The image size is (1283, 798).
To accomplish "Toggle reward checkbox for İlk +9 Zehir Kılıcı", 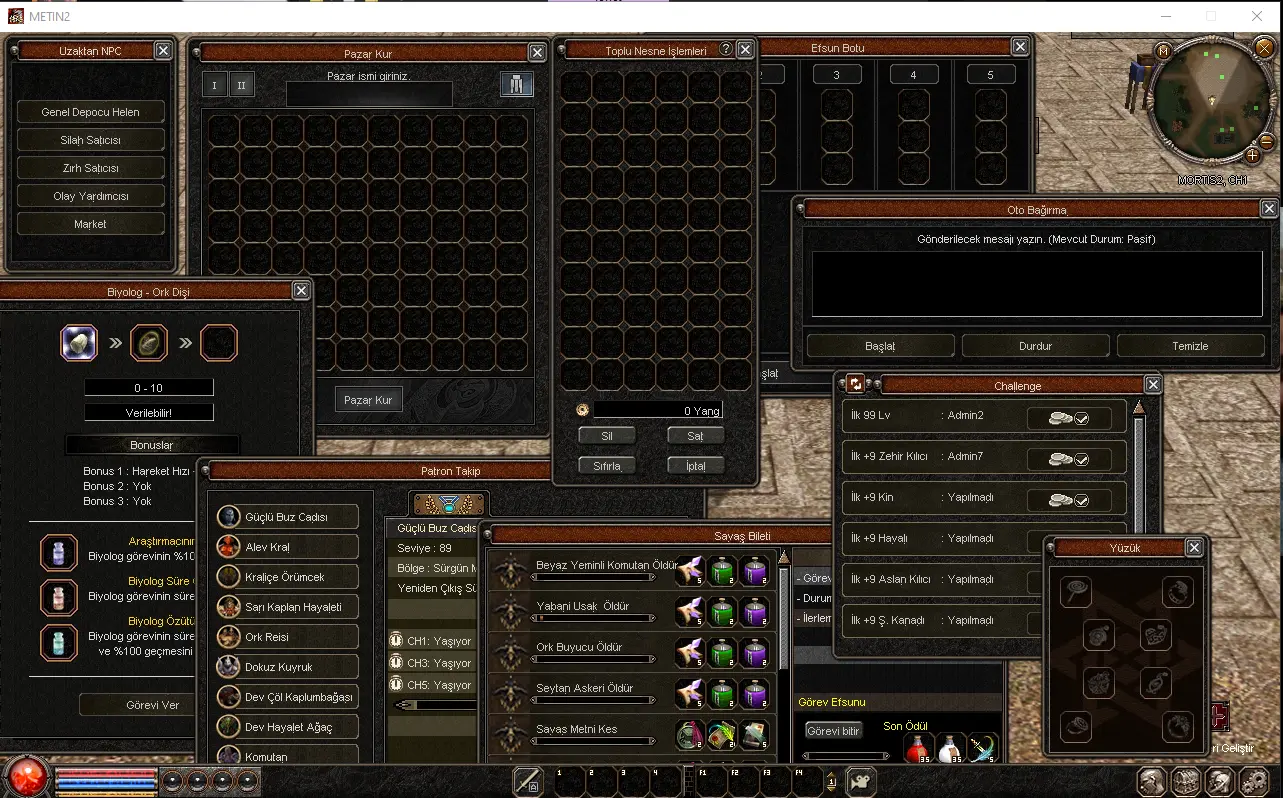I will [x=1069, y=459].
